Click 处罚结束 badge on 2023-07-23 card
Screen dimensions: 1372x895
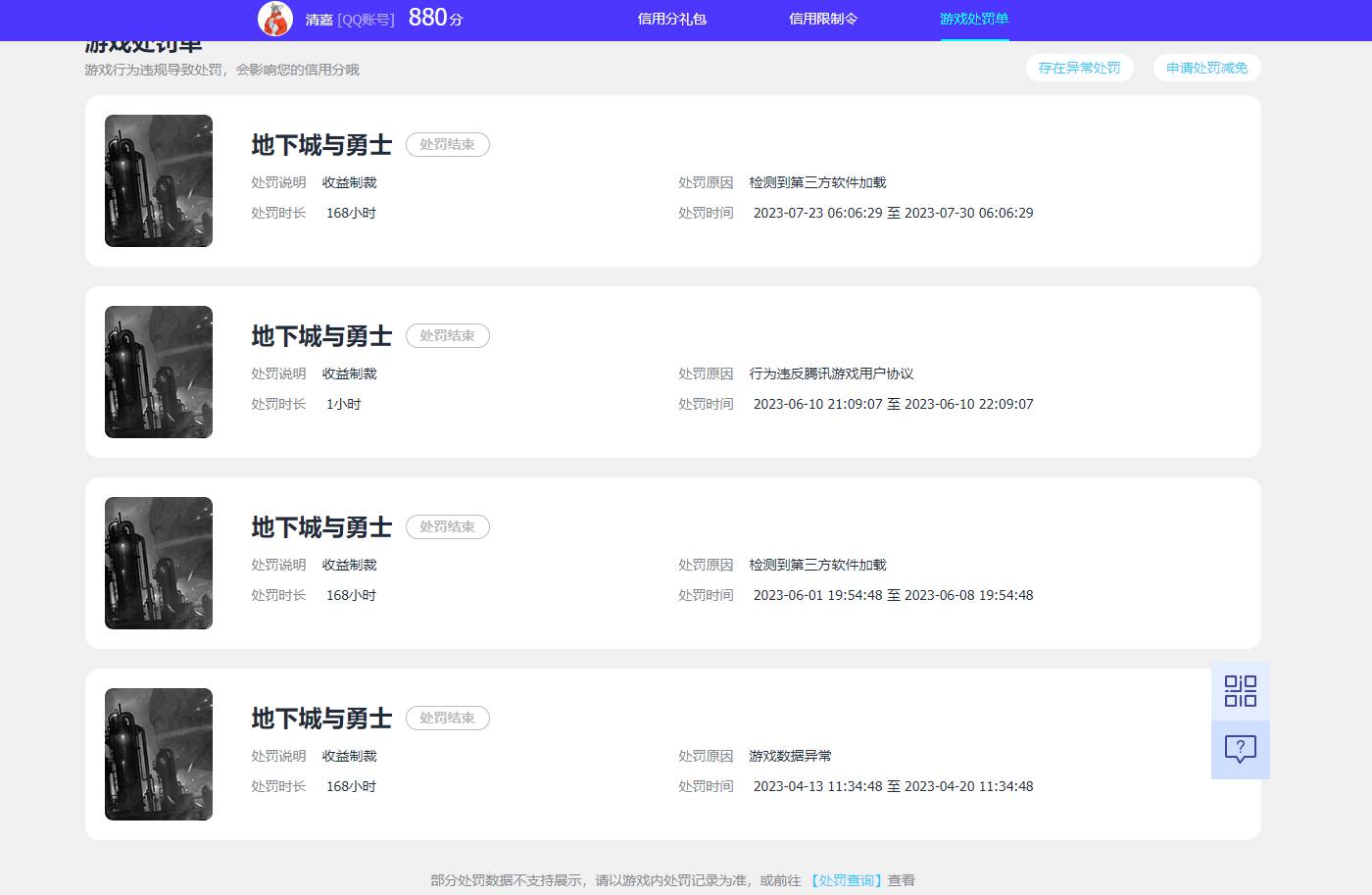(x=448, y=144)
